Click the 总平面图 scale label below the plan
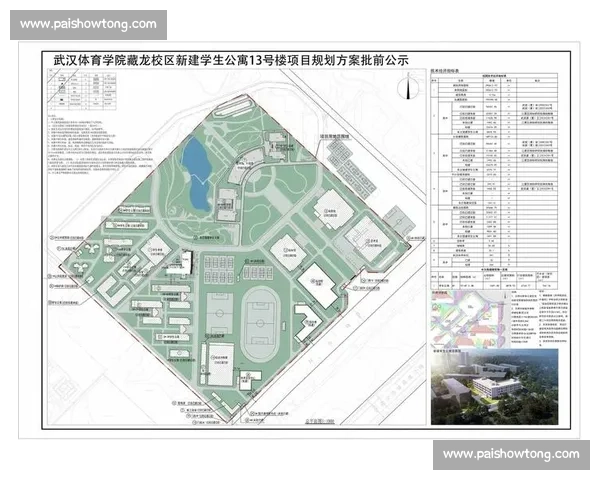600x480 pixels. click(x=320, y=421)
